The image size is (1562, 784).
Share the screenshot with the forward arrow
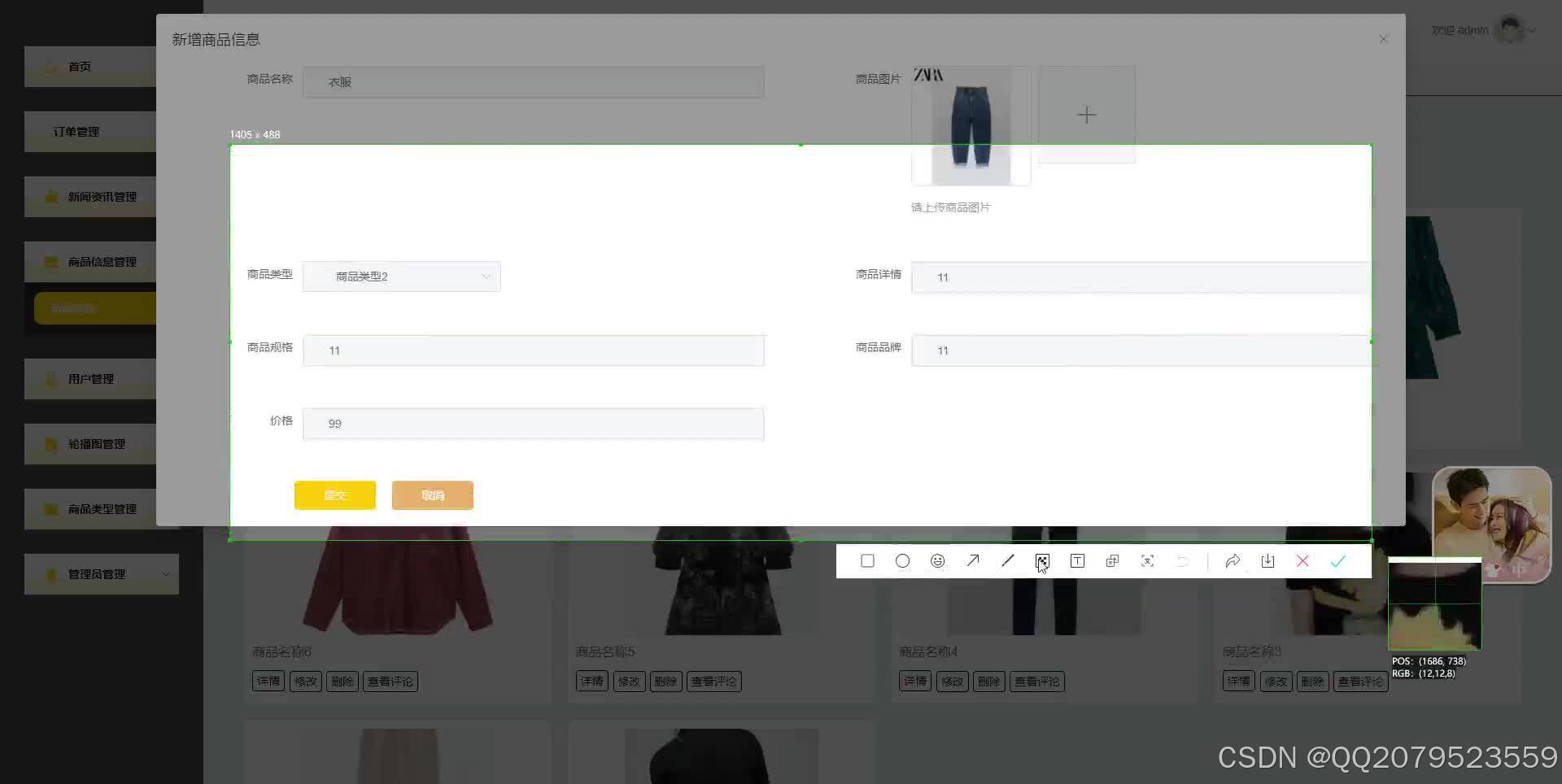click(1233, 561)
